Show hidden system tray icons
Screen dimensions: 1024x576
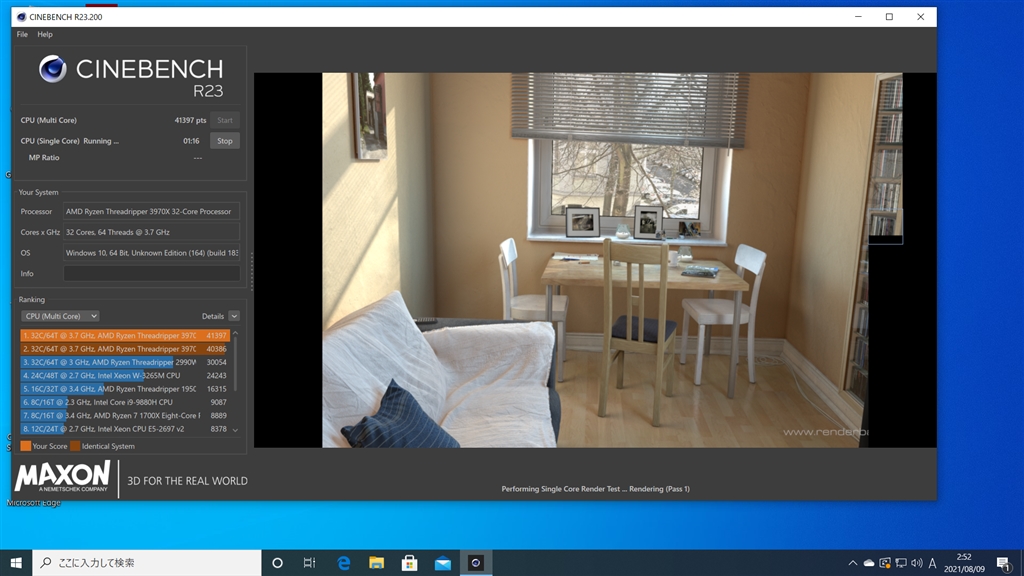(852, 563)
